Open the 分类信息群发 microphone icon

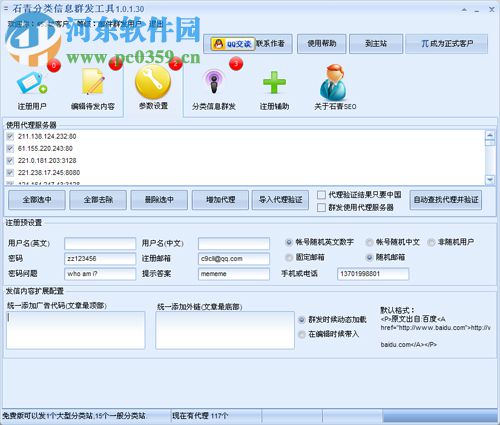[x=213, y=82]
